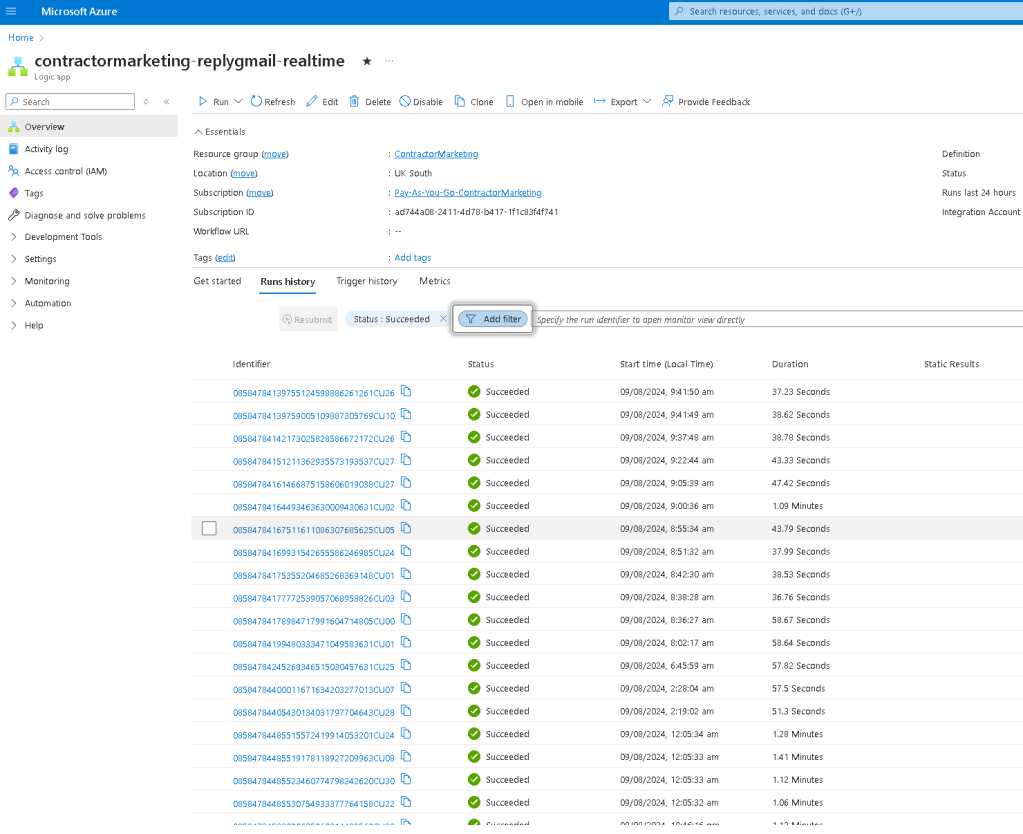
Task: Click the Refresh toolbar button
Action: [273, 102]
